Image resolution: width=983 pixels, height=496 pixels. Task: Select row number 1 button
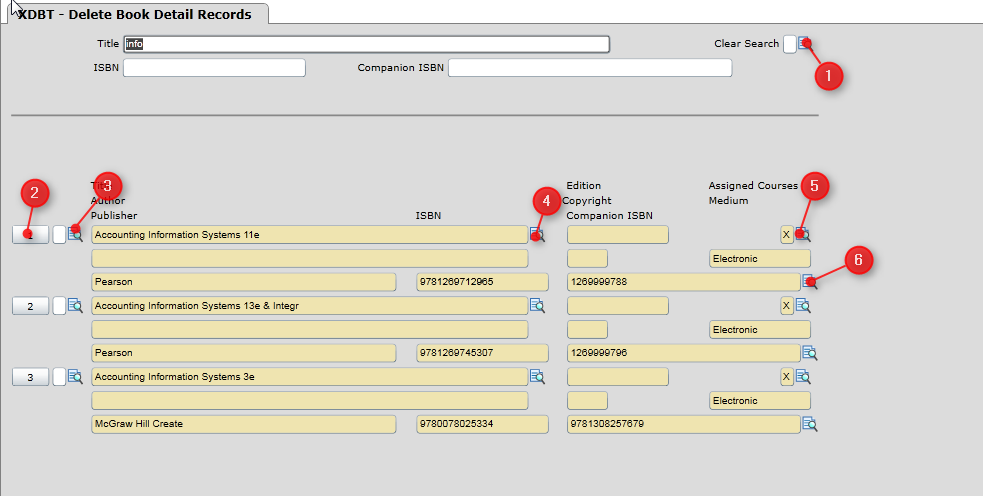coord(30,235)
